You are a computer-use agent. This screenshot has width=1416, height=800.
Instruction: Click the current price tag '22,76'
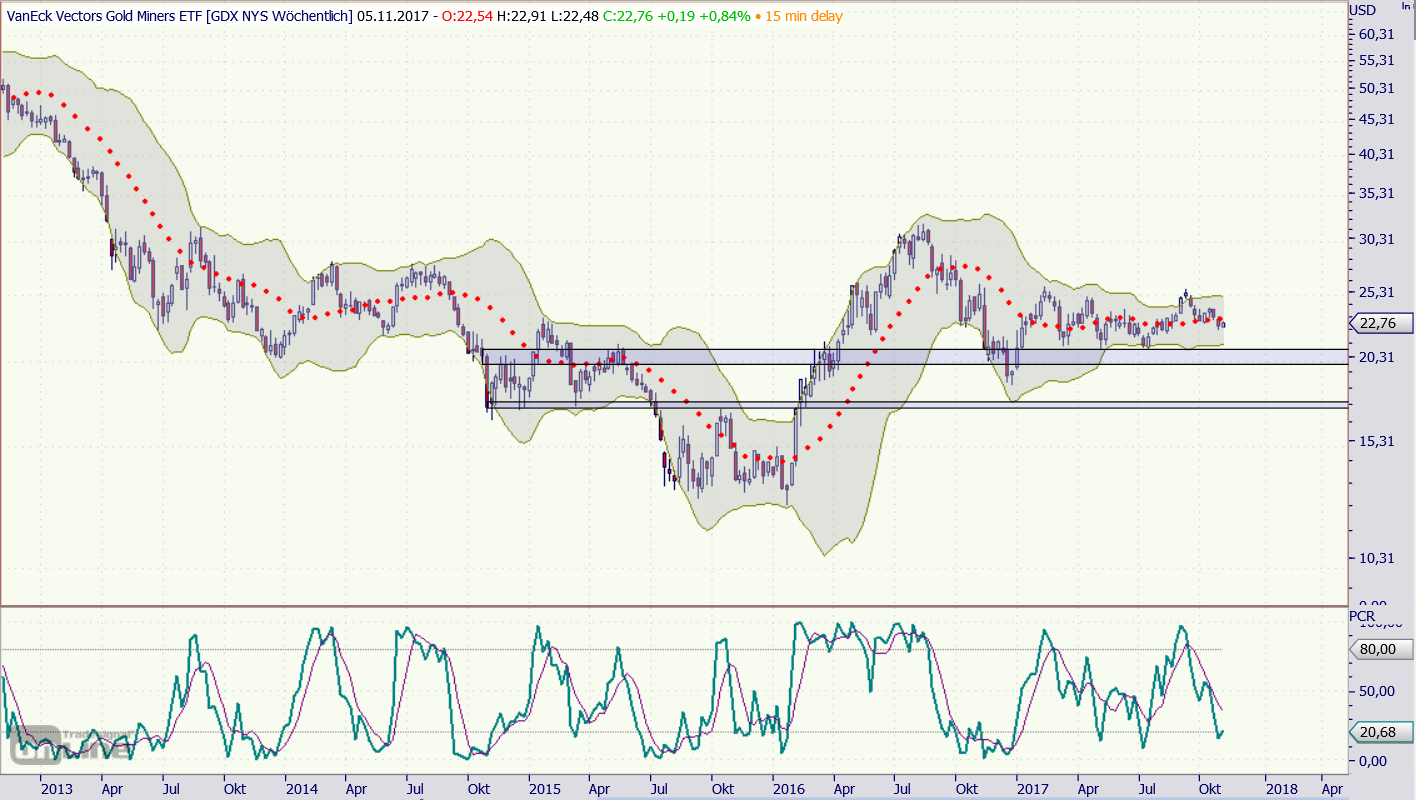[1380, 323]
